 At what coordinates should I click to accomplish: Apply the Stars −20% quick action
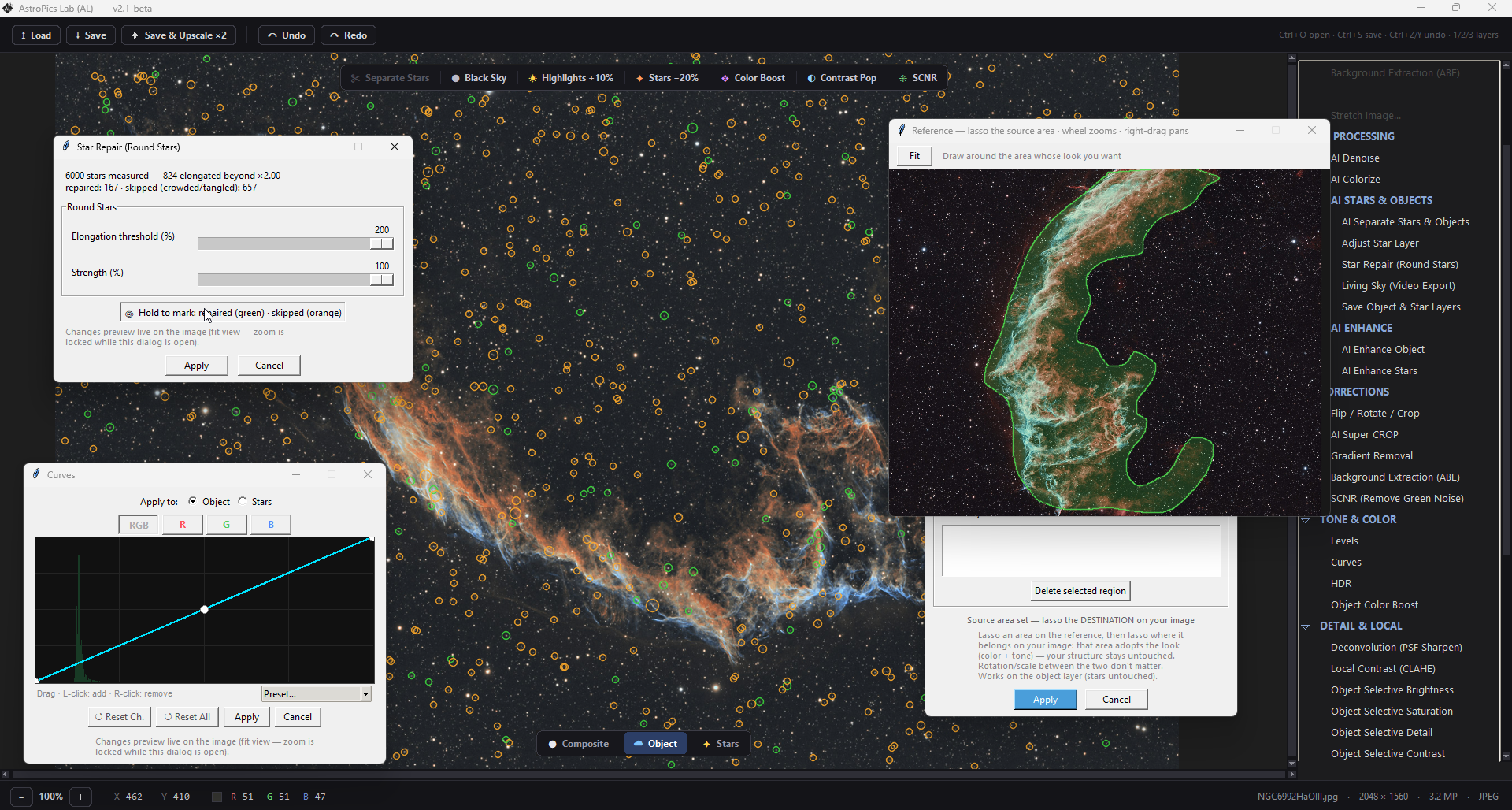[668, 78]
